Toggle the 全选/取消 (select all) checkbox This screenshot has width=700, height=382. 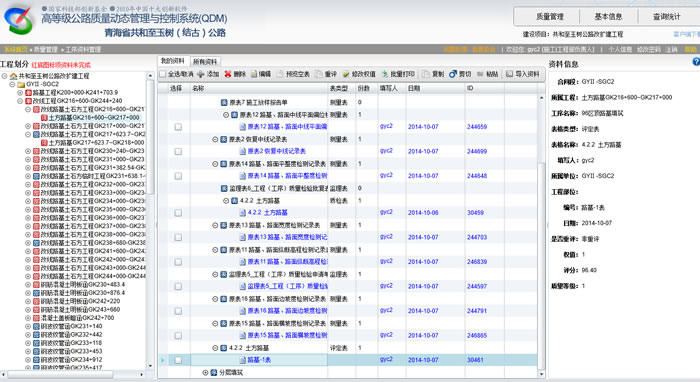tap(163, 74)
